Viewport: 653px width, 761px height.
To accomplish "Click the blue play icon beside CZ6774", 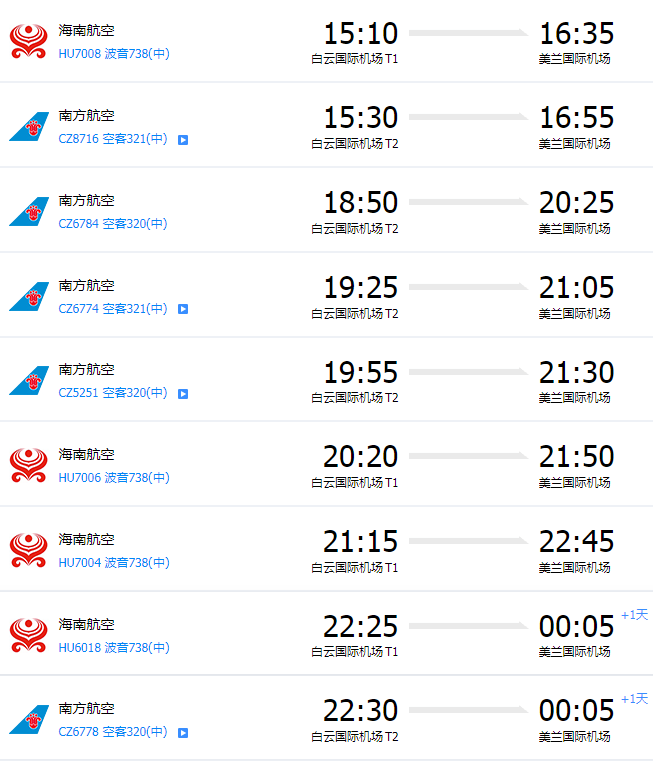I will pos(183,309).
